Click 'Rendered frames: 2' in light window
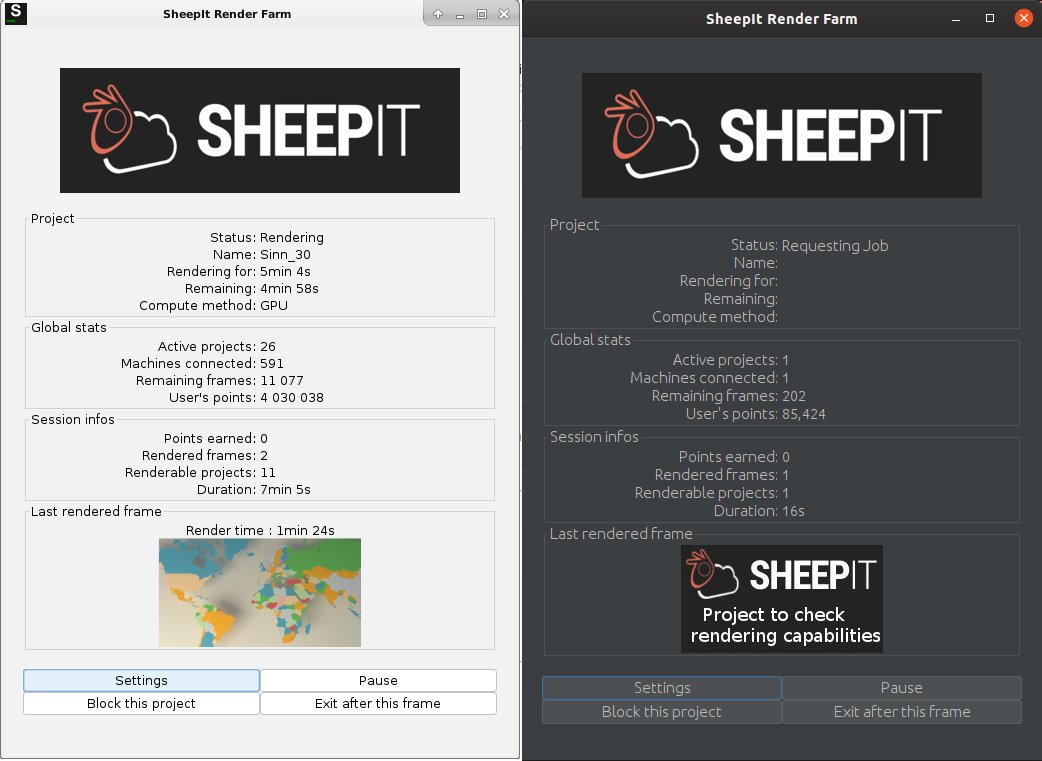The height and width of the screenshot is (761, 1042). click(205, 455)
